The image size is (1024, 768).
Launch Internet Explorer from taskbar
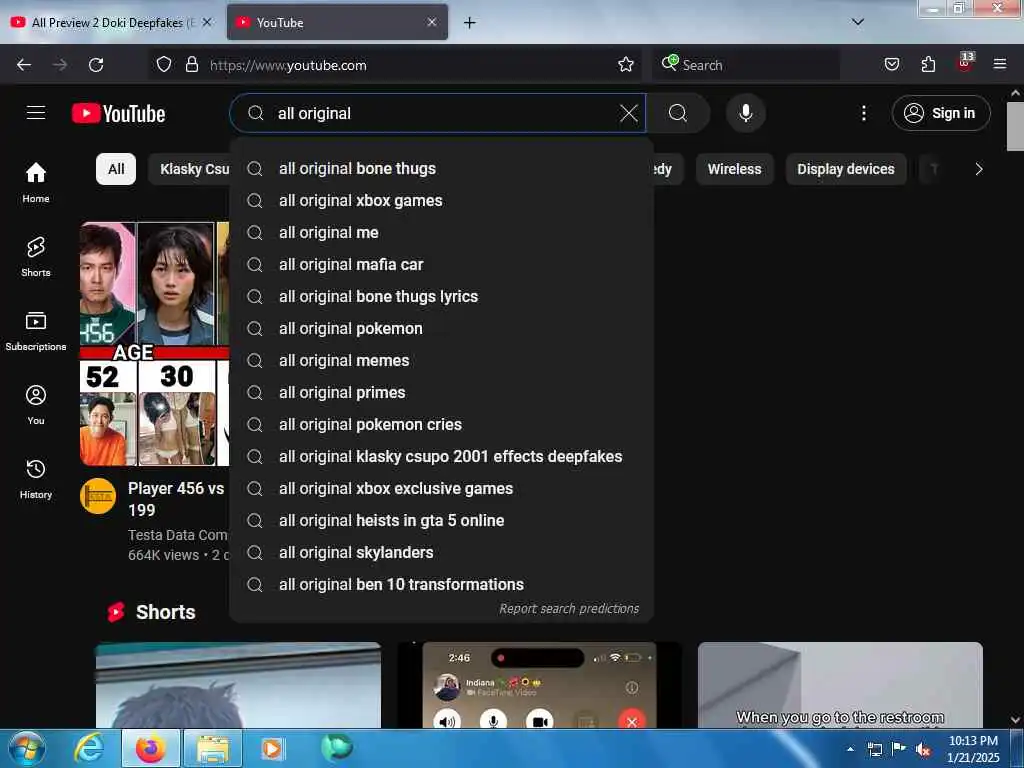(x=88, y=748)
